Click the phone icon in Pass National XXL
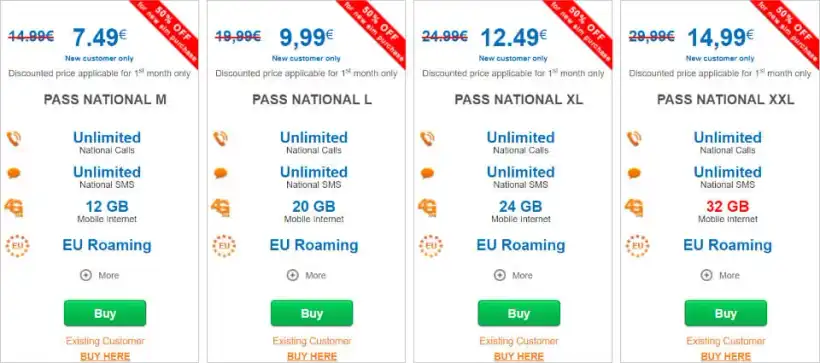Image resolution: width=820 pixels, height=363 pixels. click(x=634, y=139)
